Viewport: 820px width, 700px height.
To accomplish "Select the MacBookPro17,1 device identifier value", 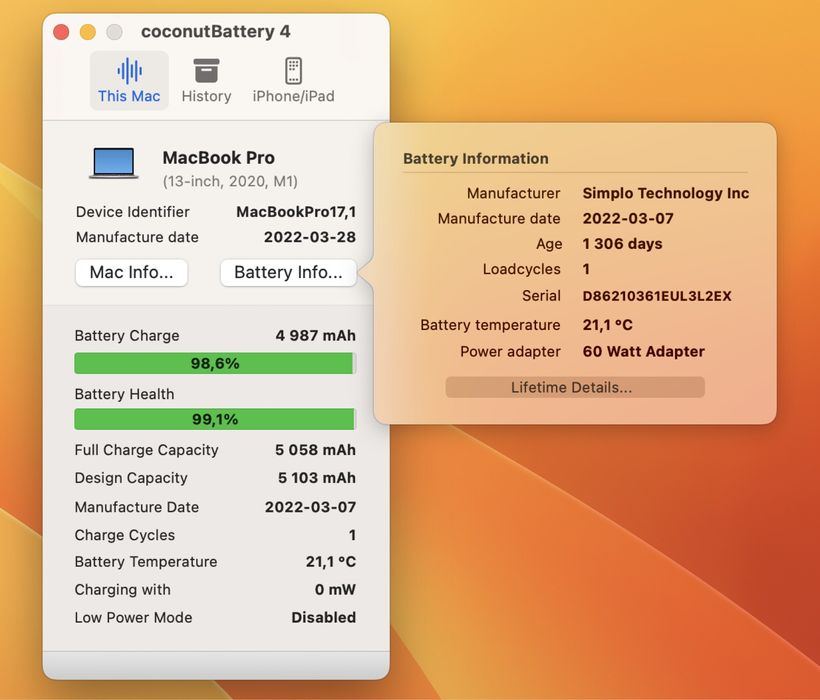I will pos(296,212).
